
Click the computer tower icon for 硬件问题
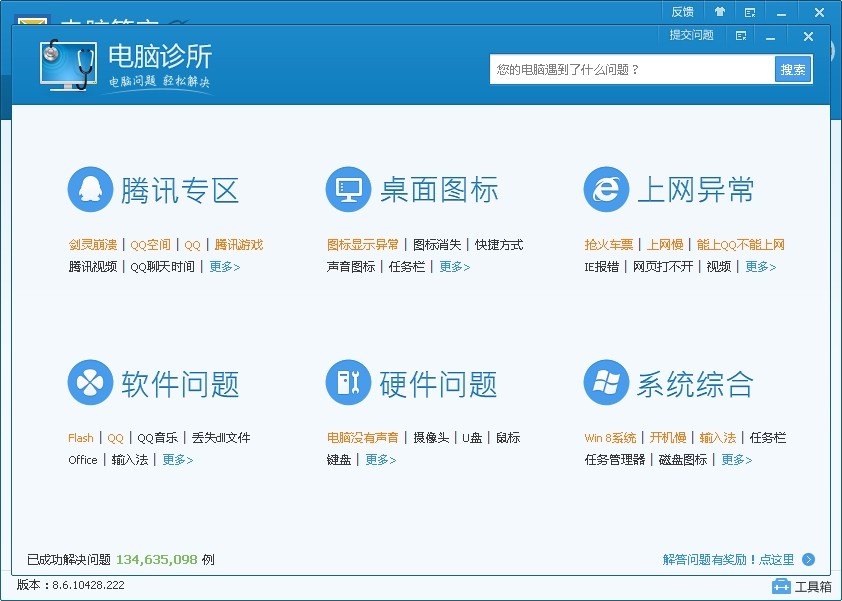[348, 383]
